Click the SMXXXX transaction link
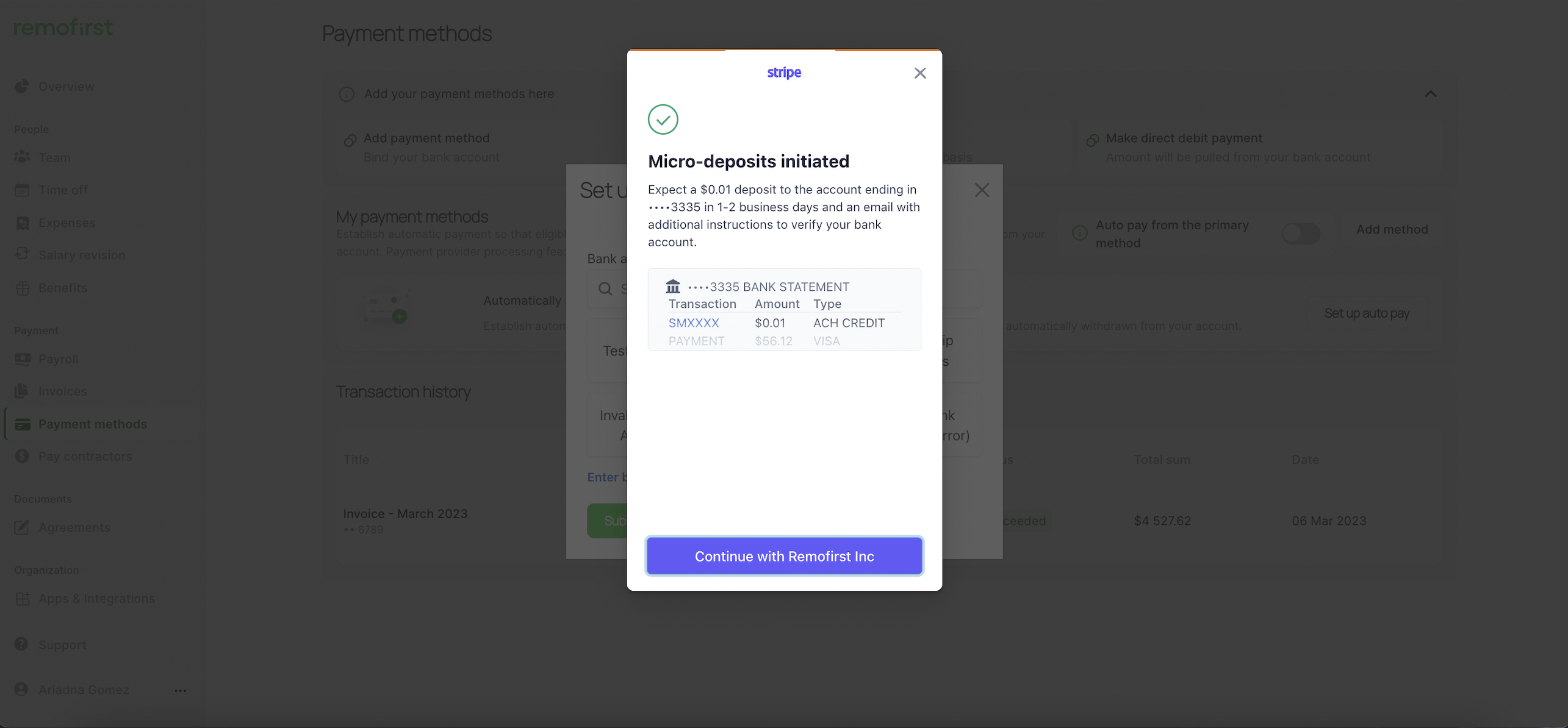The width and height of the screenshot is (1568, 728). [694, 323]
